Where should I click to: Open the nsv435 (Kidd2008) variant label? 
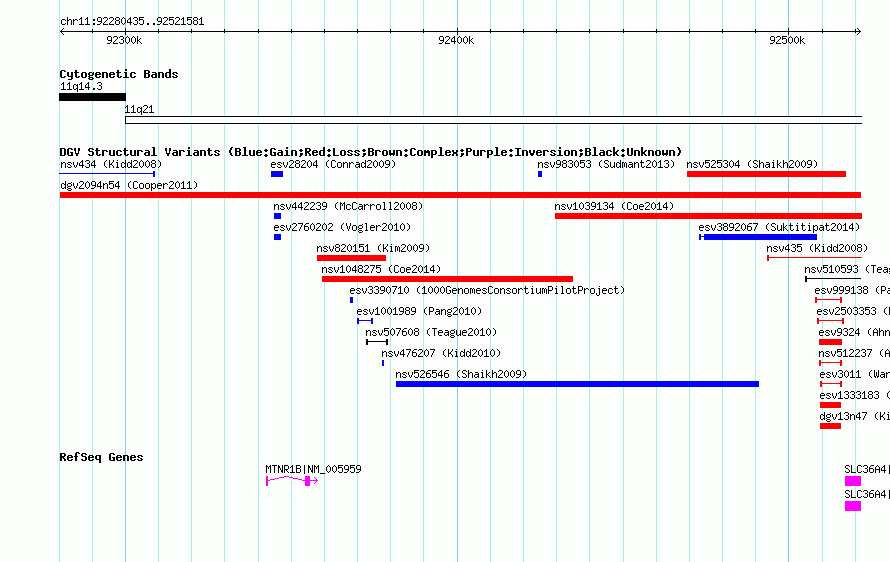pyautogui.click(x=817, y=248)
